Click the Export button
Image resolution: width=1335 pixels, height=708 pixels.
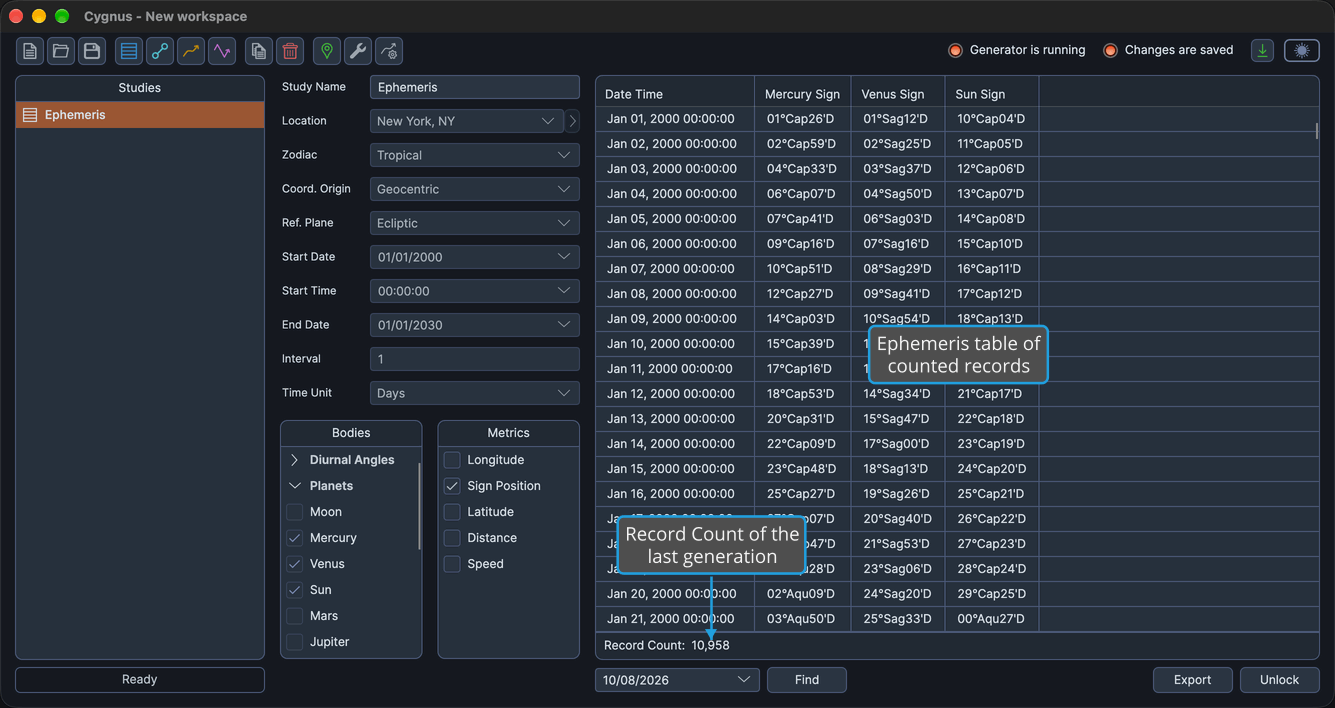click(x=1192, y=680)
